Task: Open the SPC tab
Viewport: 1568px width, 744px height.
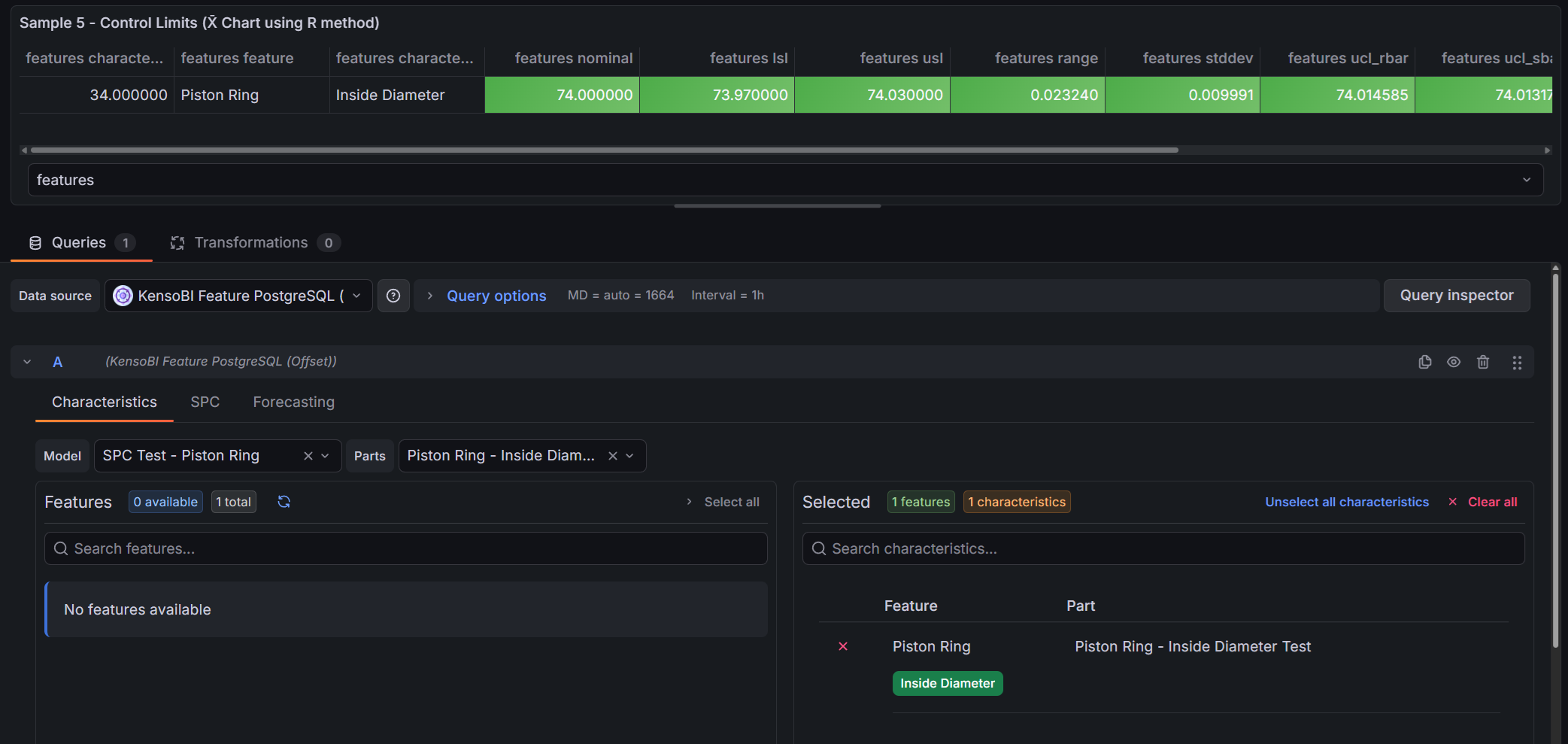Action: (x=205, y=402)
